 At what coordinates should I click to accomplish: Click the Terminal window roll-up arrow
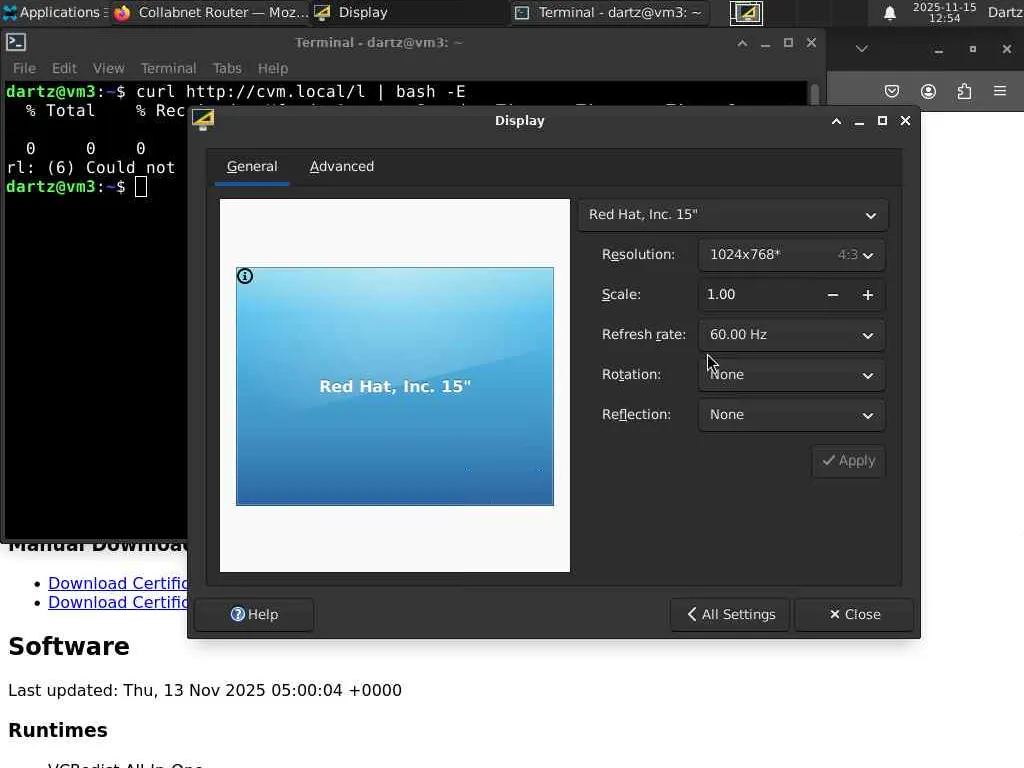coord(742,43)
